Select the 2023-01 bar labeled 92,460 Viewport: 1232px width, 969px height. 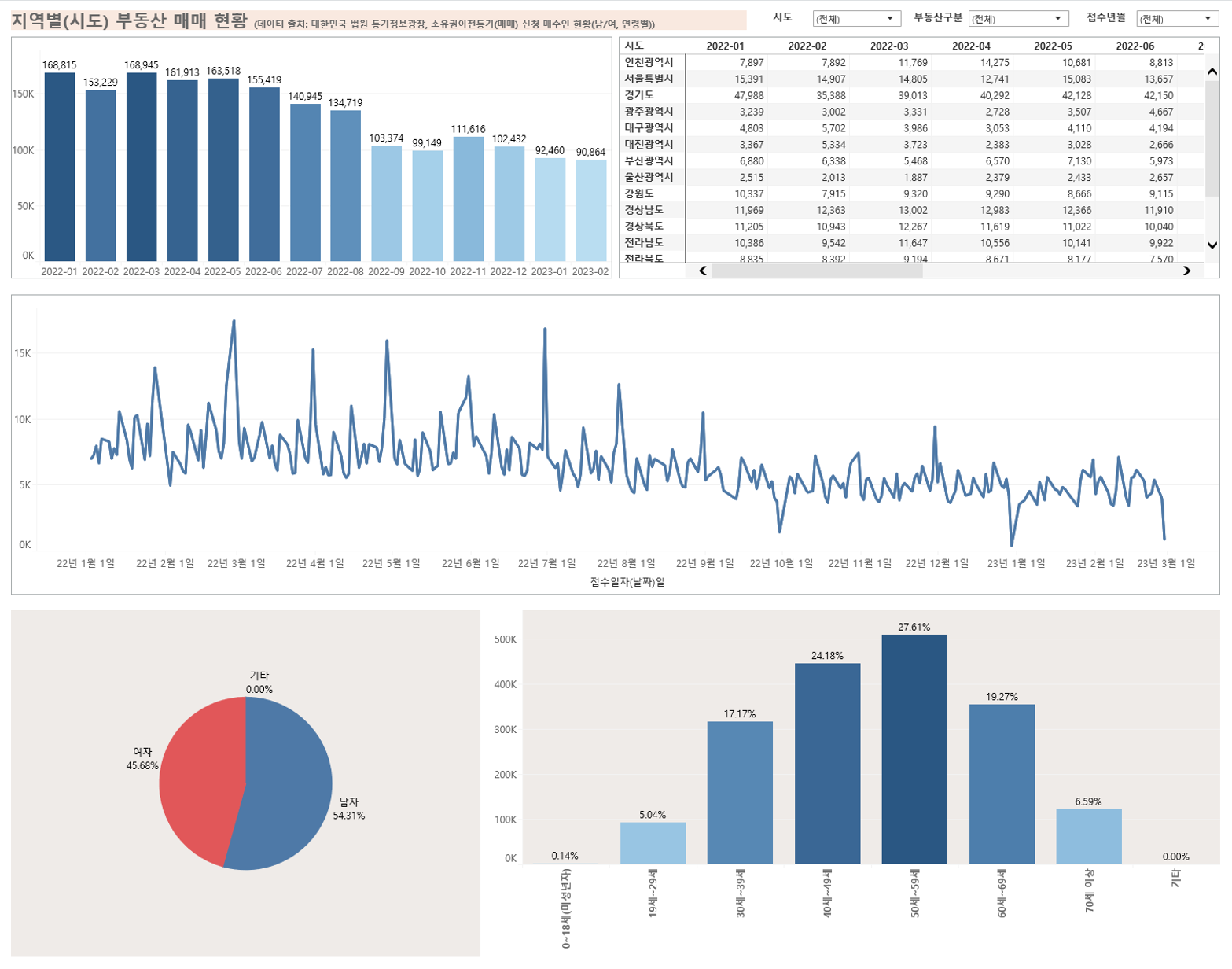(x=550, y=210)
